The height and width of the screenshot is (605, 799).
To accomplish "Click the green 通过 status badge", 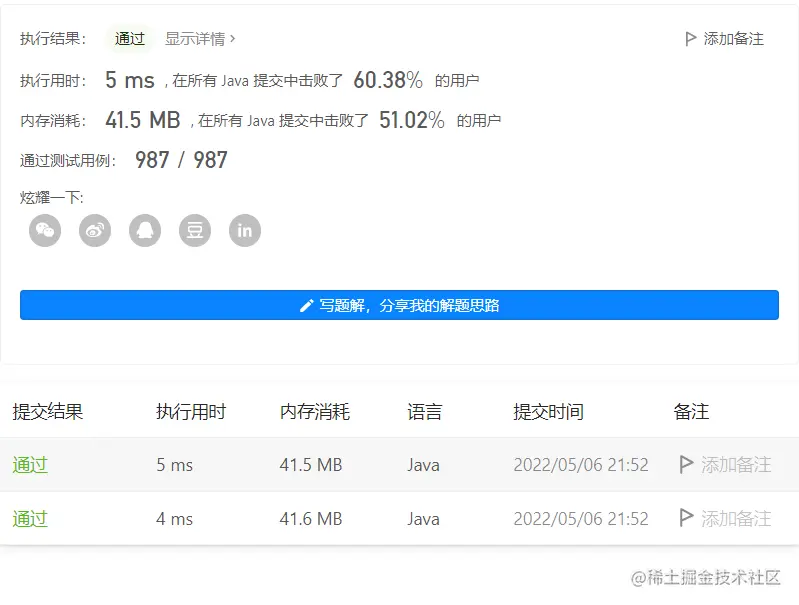I will (129, 39).
